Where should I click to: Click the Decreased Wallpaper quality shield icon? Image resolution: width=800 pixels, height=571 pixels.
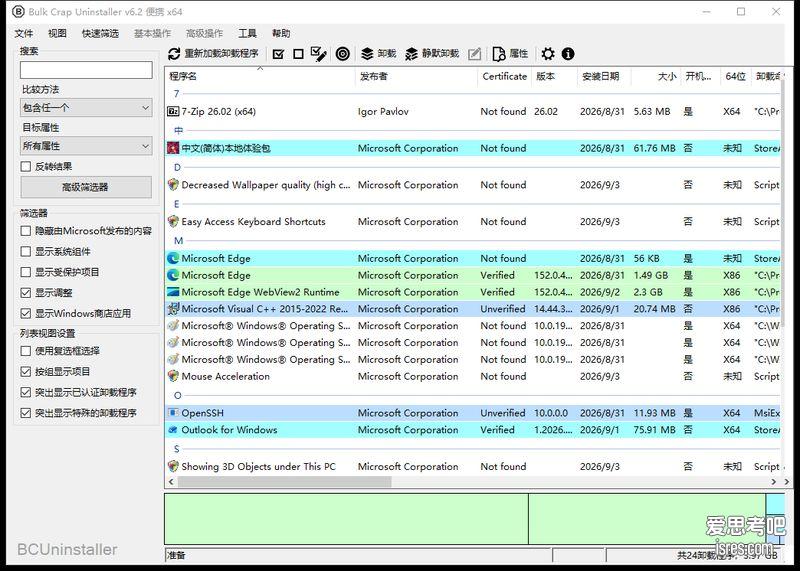click(x=173, y=185)
